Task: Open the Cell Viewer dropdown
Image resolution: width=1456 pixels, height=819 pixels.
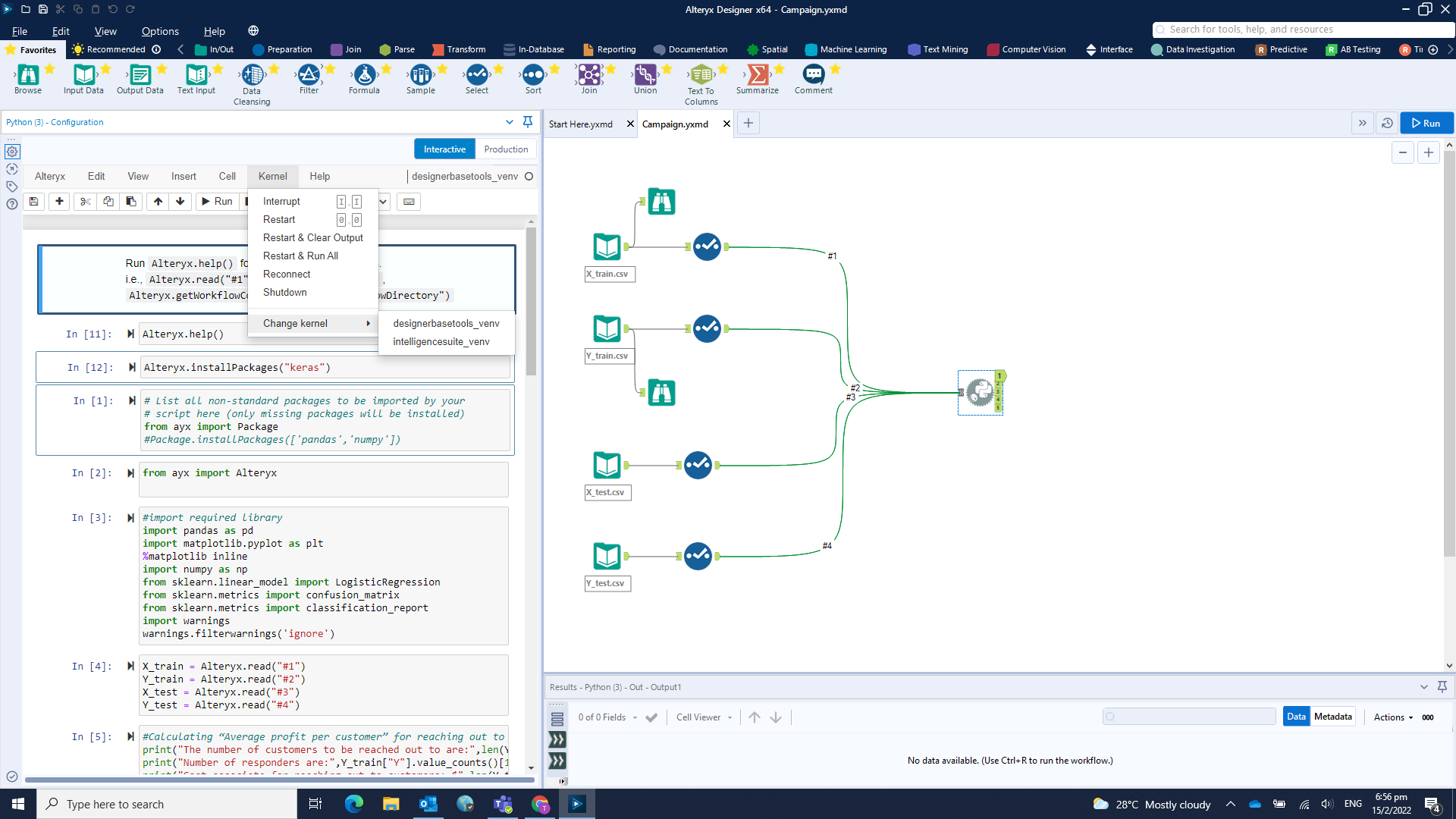Action: (703, 717)
